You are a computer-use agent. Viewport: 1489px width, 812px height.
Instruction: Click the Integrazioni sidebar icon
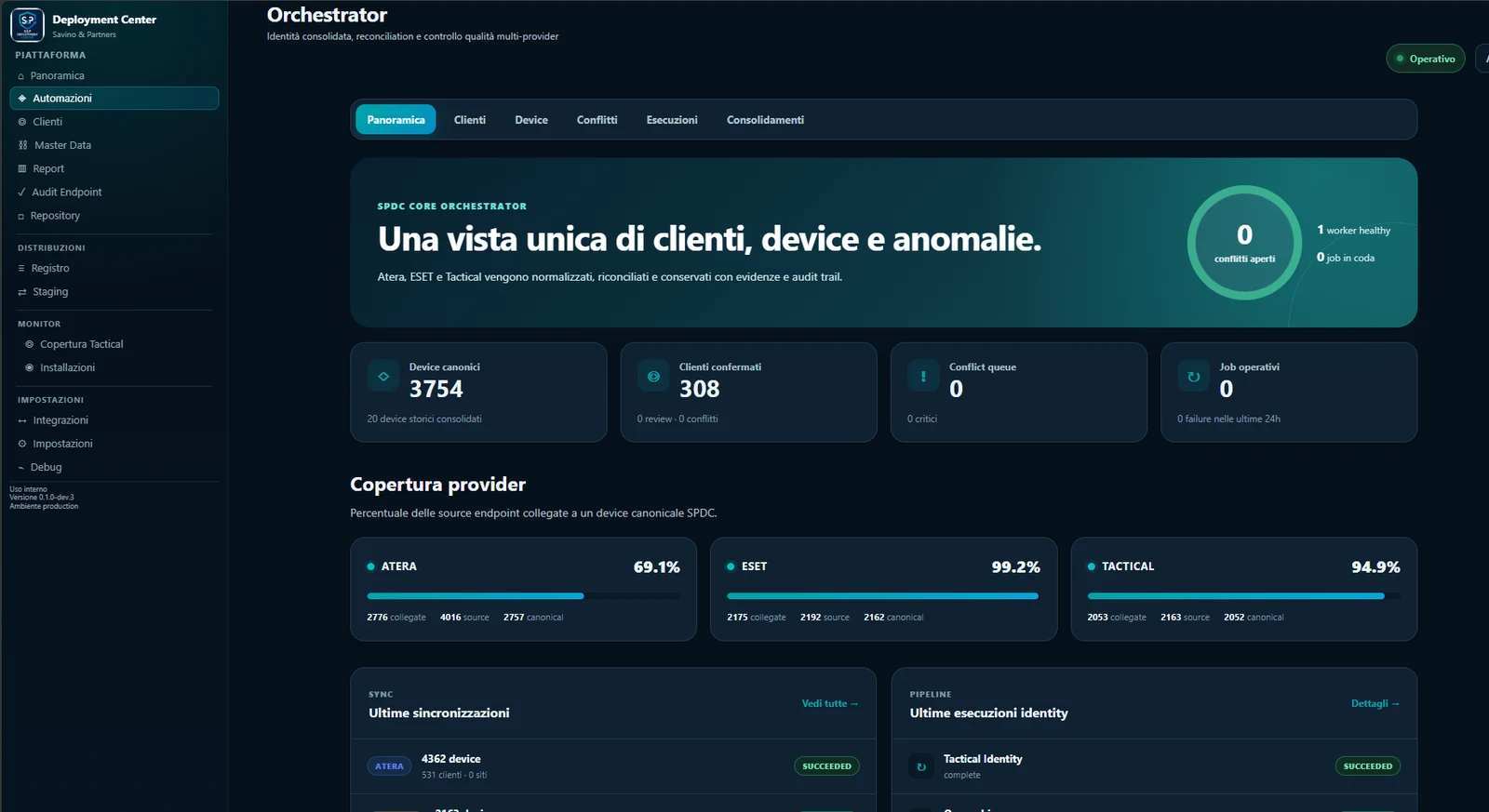click(22, 420)
